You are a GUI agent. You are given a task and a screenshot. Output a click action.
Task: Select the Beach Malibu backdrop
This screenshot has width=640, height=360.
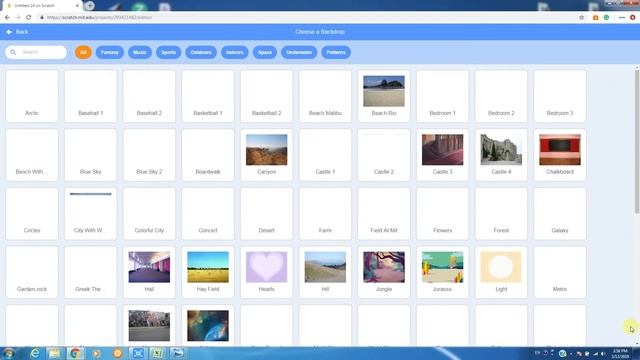coord(325,96)
